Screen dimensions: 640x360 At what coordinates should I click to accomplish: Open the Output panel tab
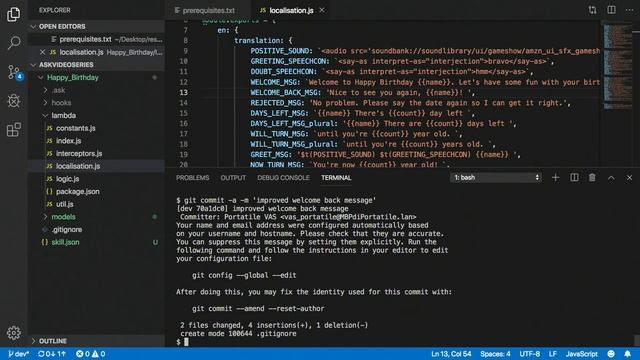click(x=233, y=178)
